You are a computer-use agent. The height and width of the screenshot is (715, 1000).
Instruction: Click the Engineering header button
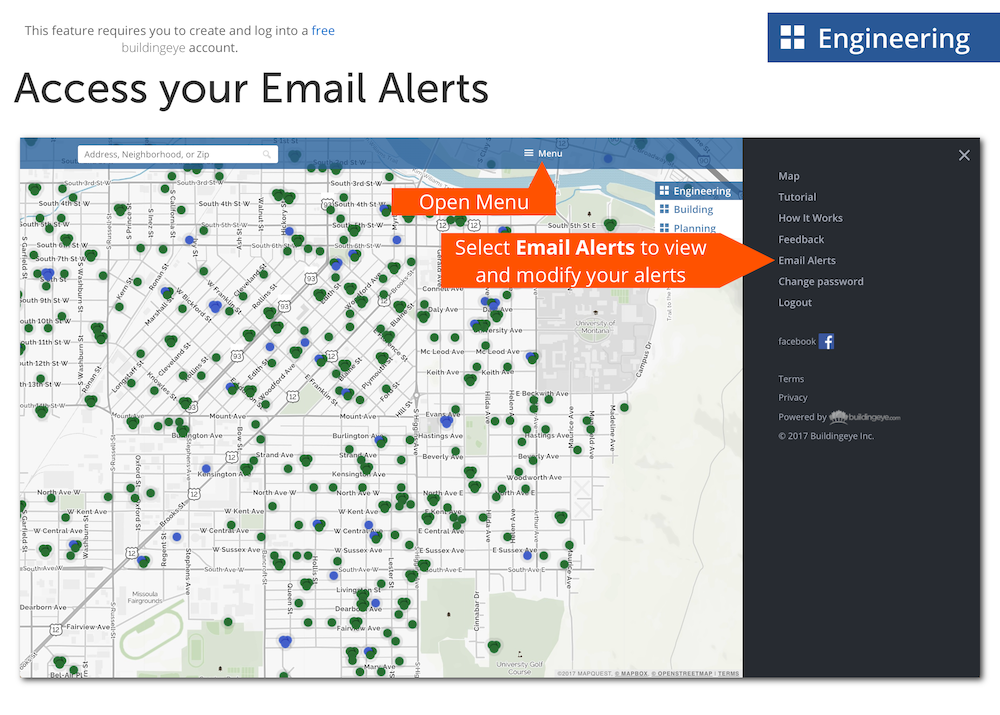tap(883, 38)
